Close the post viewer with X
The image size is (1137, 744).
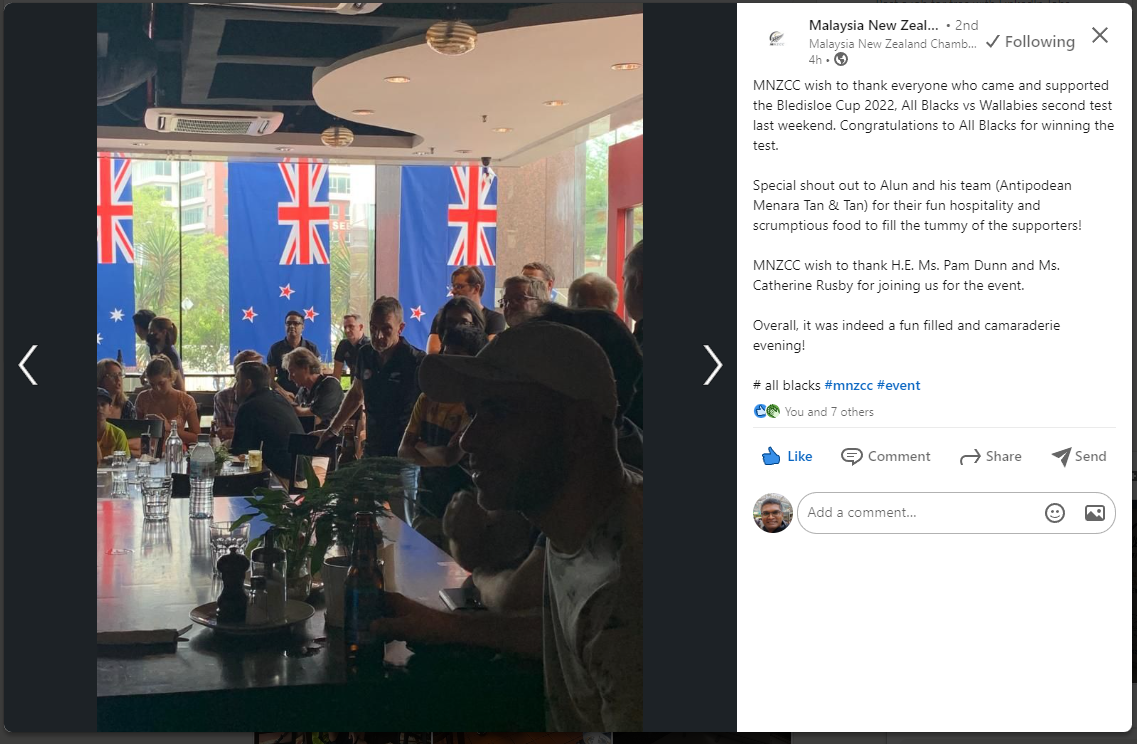(1099, 35)
